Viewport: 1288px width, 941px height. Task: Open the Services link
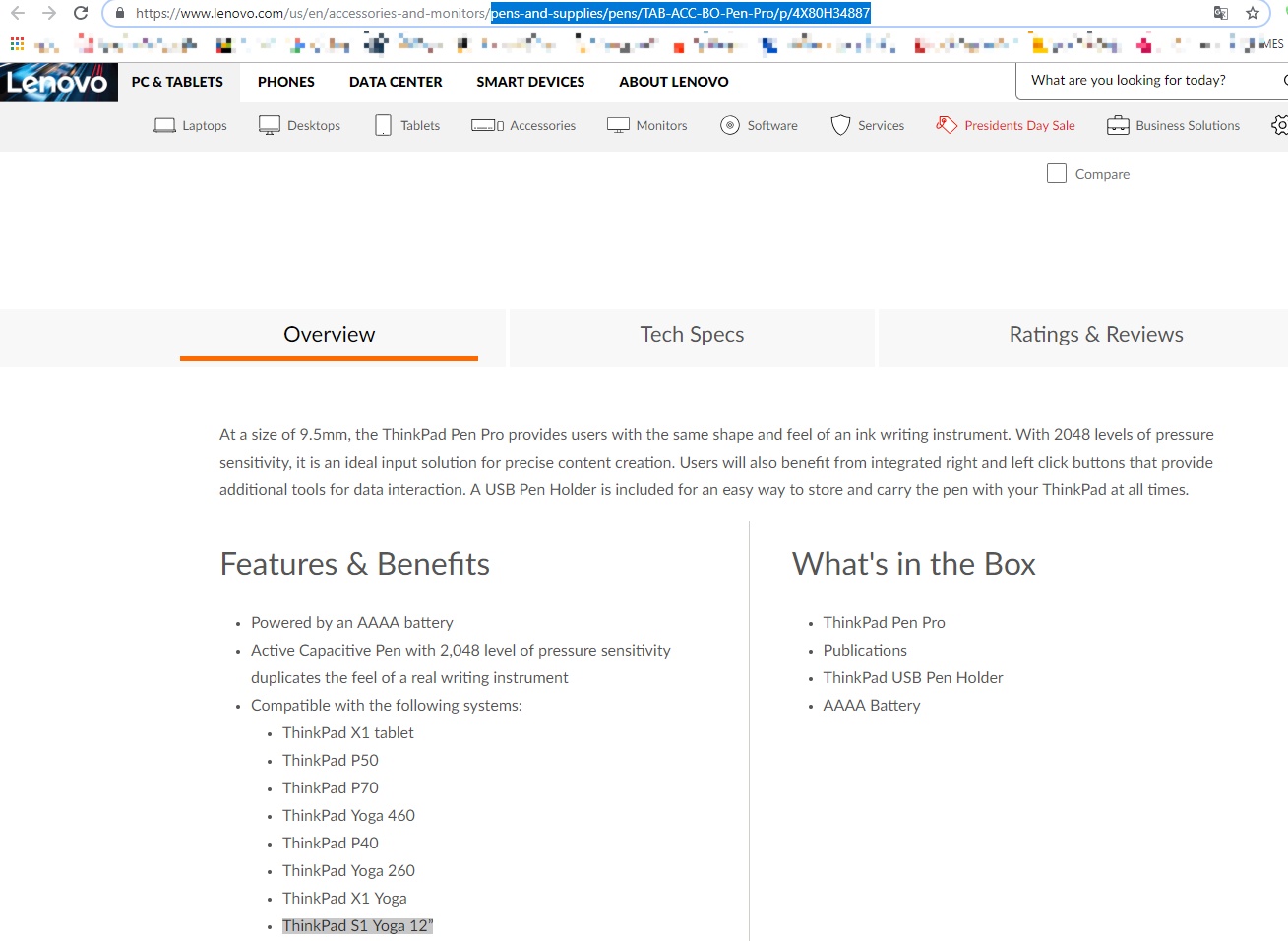[881, 126]
